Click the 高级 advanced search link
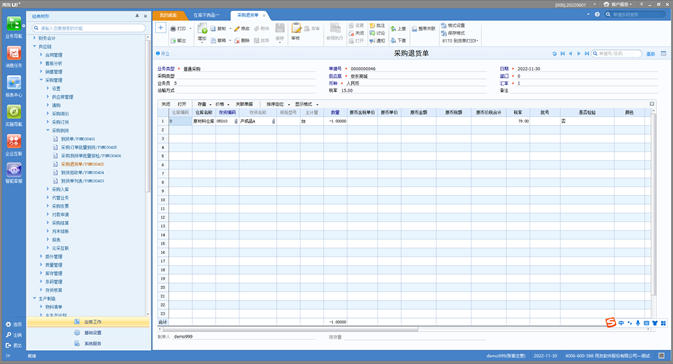Viewport: 673px width, 364px height. (651, 54)
